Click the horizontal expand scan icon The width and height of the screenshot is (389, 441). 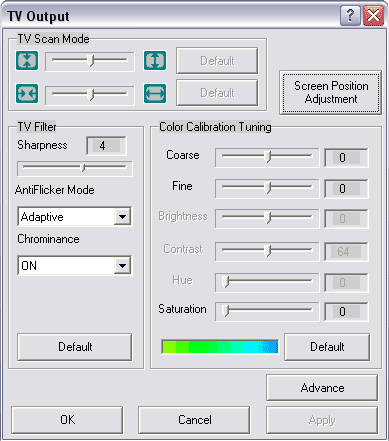(x=155, y=93)
